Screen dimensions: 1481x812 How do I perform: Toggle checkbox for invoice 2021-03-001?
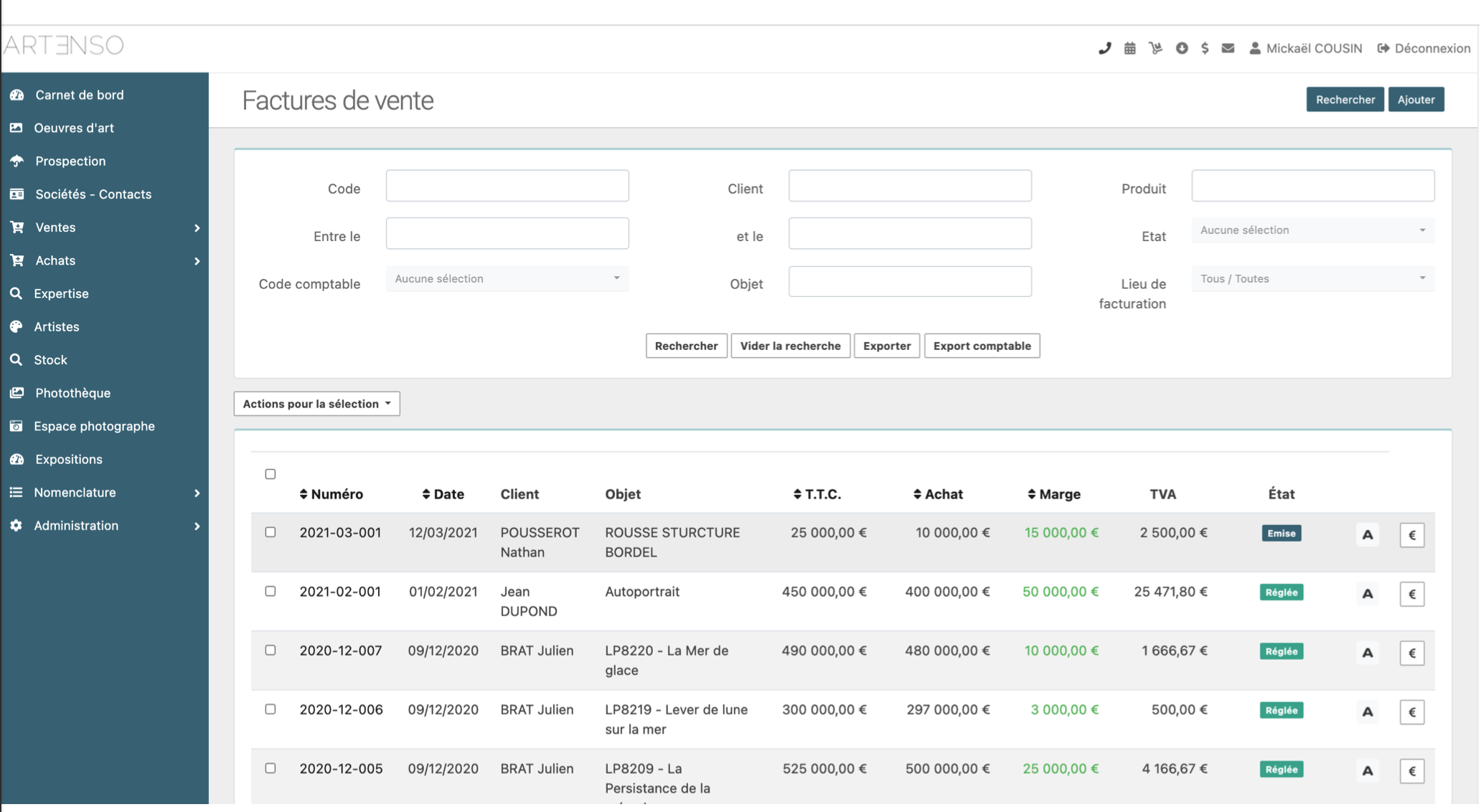coord(270,532)
